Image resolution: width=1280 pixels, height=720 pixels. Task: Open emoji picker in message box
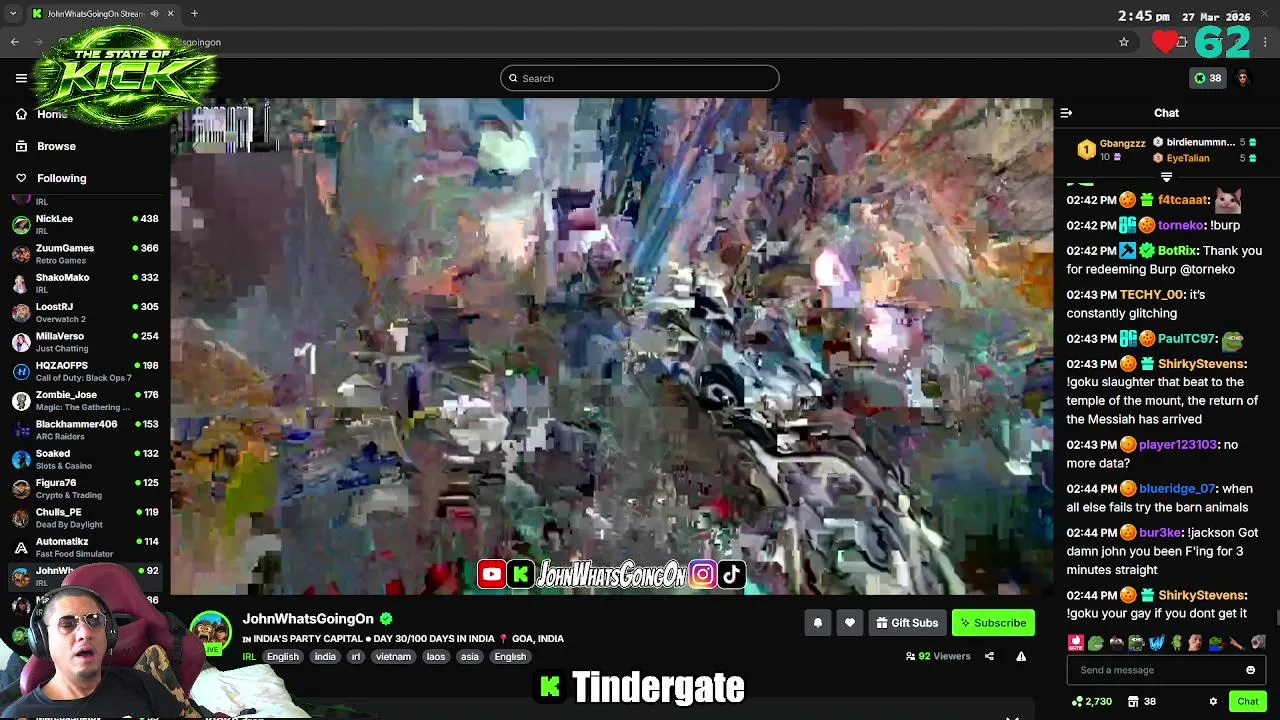pos(1250,670)
